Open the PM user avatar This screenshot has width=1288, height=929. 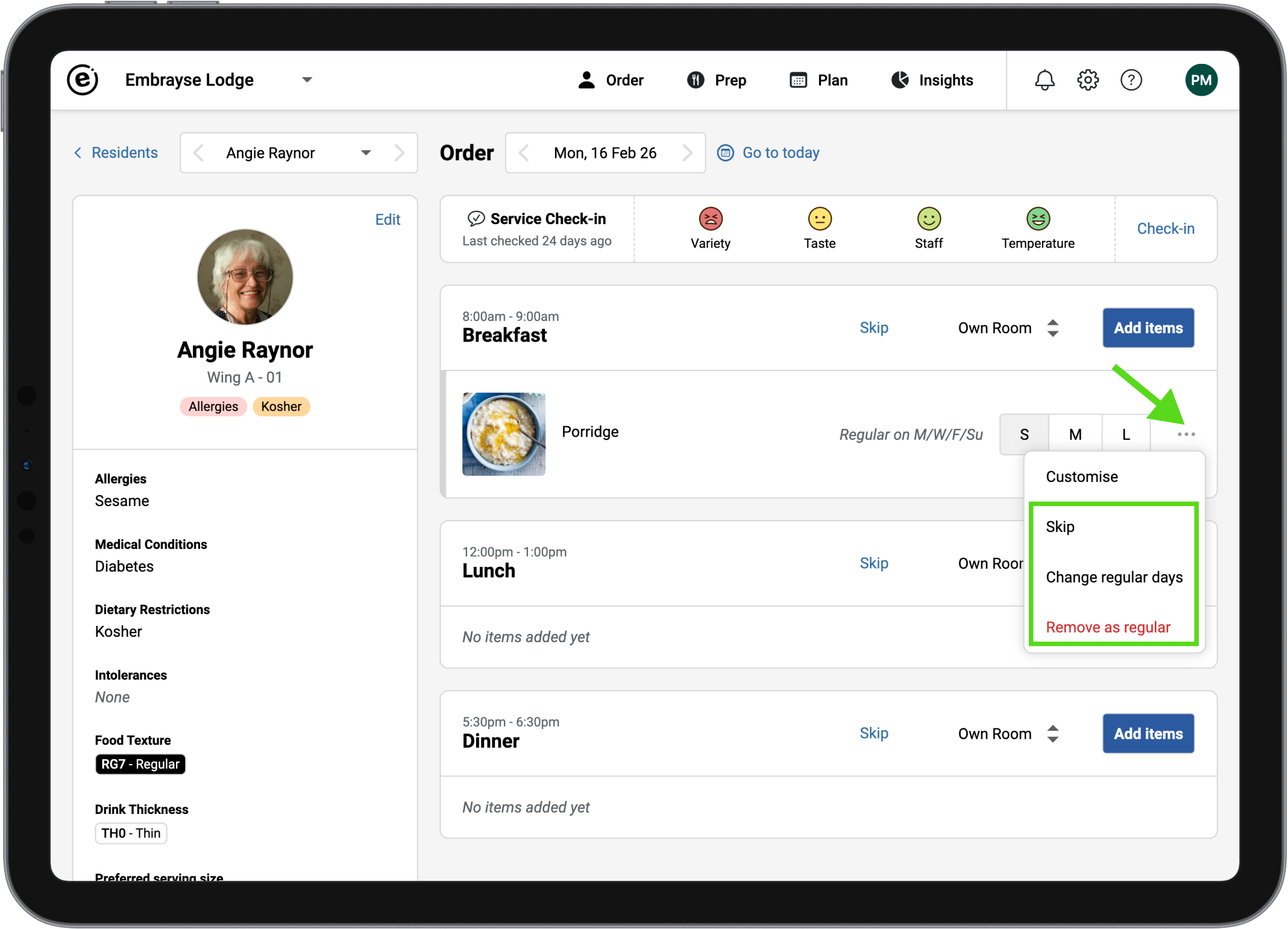pos(1201,80)
